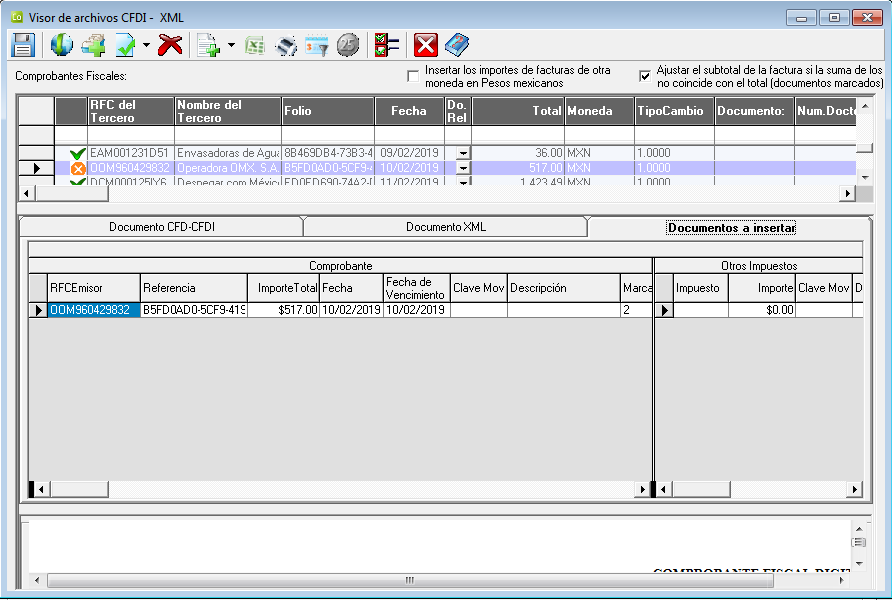Click the checklist mark-all icon
The width and height of the screenshot is (892, 600).
(x=387, y=45)
